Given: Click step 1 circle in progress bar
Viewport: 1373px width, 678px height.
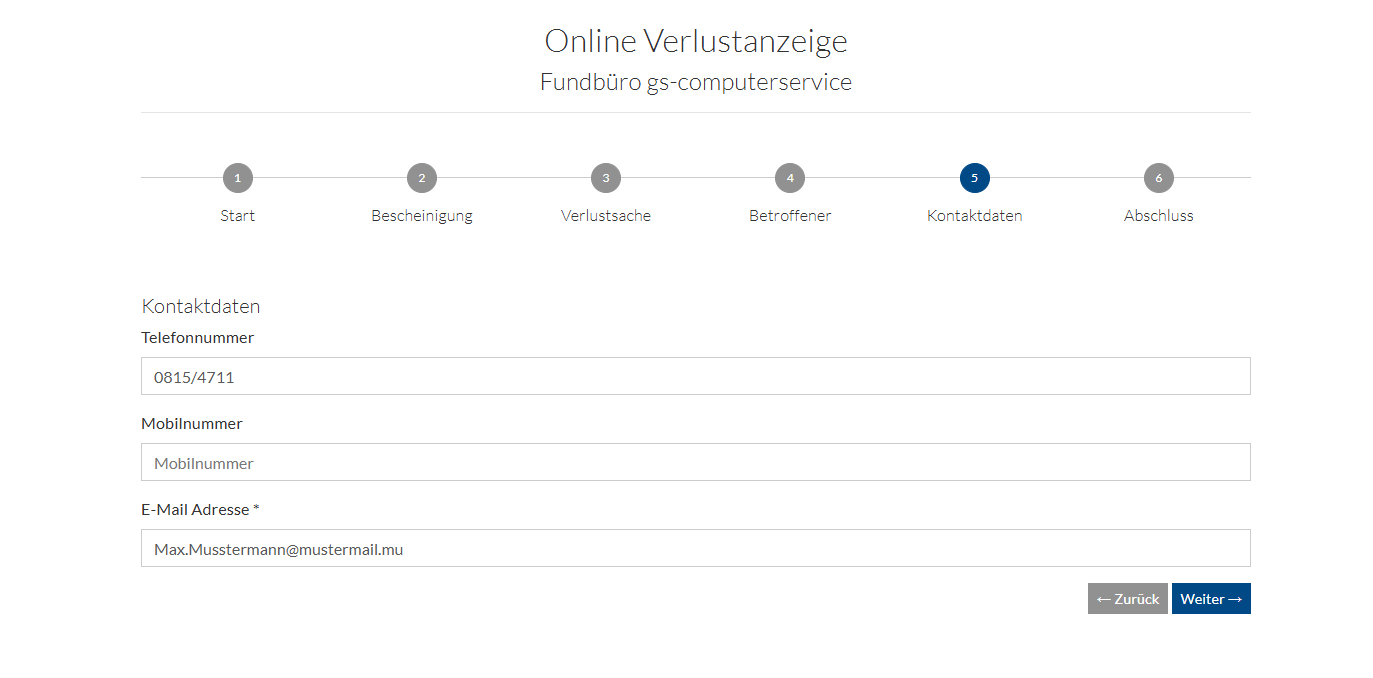Looking at the screenshot, I should [238, 178].
